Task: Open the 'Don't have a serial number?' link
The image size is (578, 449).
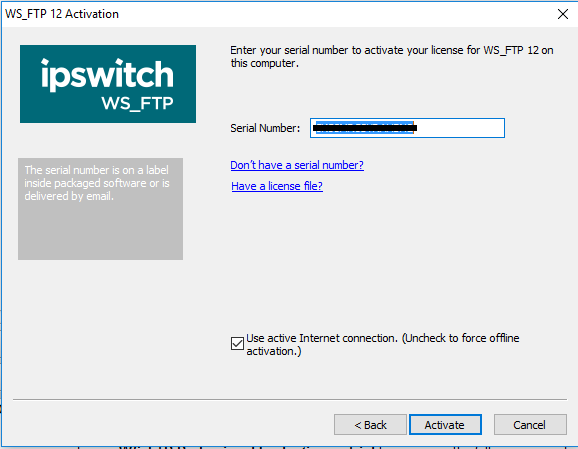Action: 297,165
